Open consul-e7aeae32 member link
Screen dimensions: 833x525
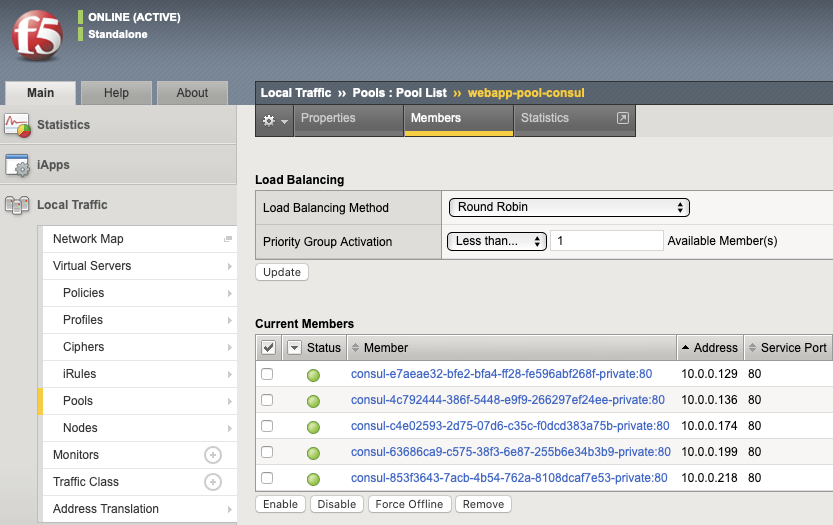[x=501, y=374]
